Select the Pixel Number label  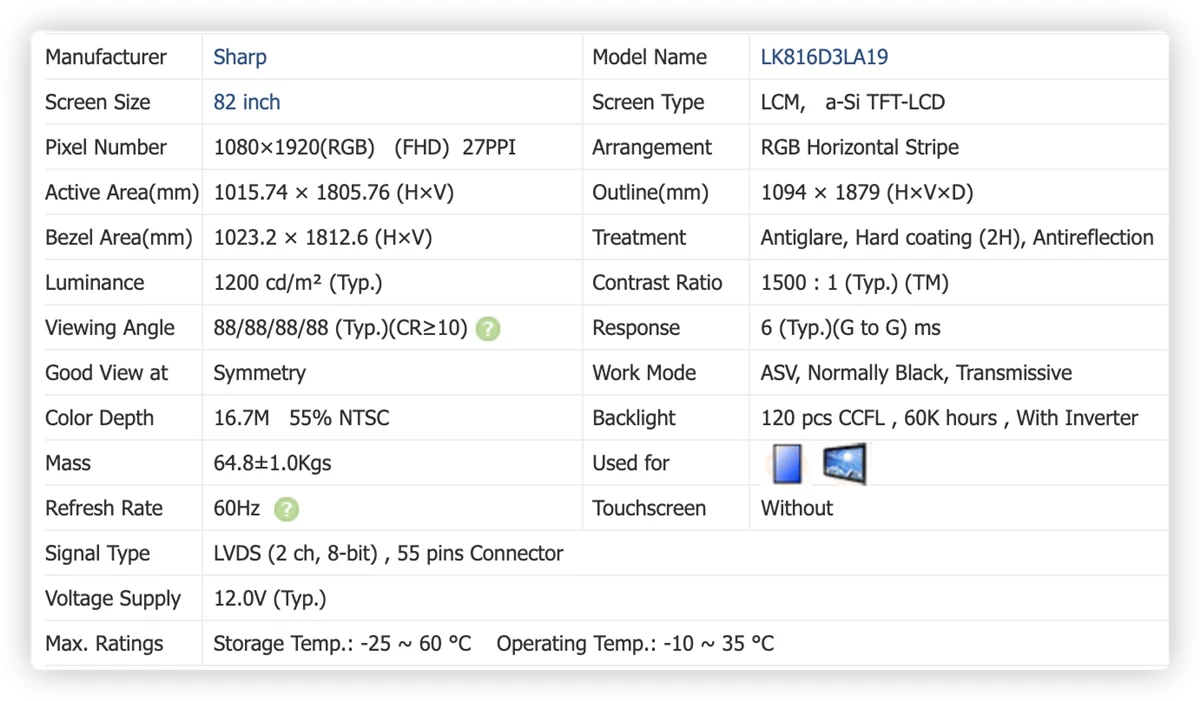click(106, 147)
